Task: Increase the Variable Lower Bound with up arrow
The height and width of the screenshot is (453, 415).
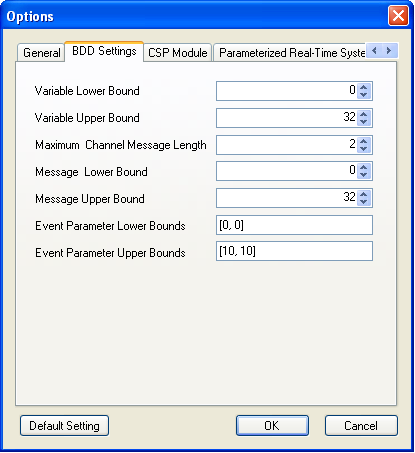Action: click(364, 87)
